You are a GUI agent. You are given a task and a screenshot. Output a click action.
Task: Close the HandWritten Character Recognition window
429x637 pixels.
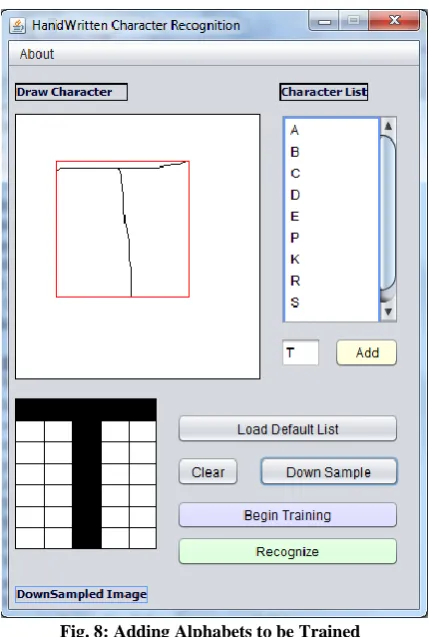(x=394, y=20)
